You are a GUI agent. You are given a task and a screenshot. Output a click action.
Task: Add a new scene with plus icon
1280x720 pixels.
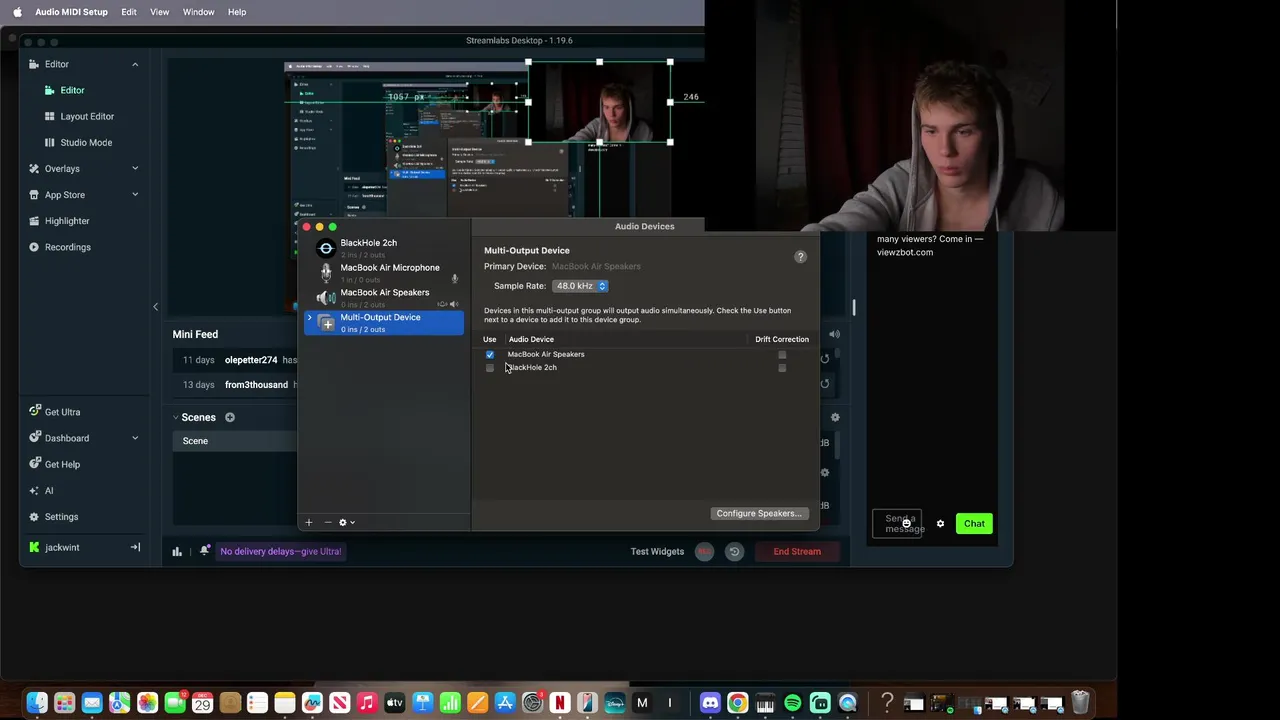[x=229, y=417]
